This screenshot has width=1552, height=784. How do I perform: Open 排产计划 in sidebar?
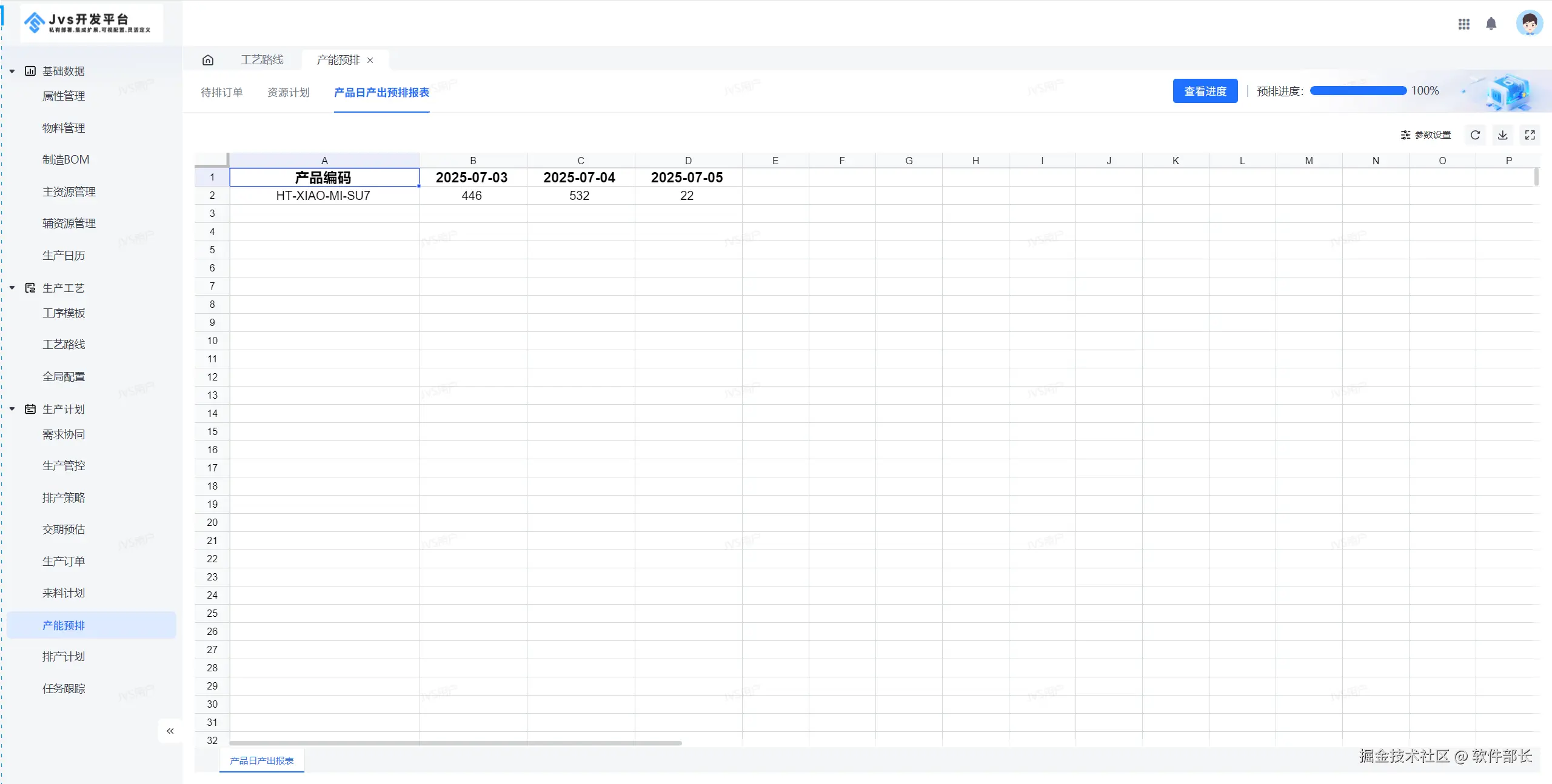click(64, 657)
